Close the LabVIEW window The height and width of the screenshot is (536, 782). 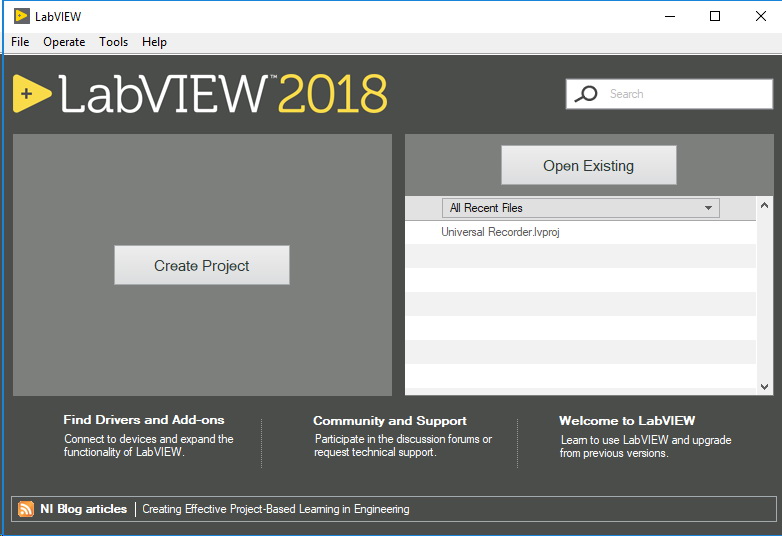coord(761,16)
